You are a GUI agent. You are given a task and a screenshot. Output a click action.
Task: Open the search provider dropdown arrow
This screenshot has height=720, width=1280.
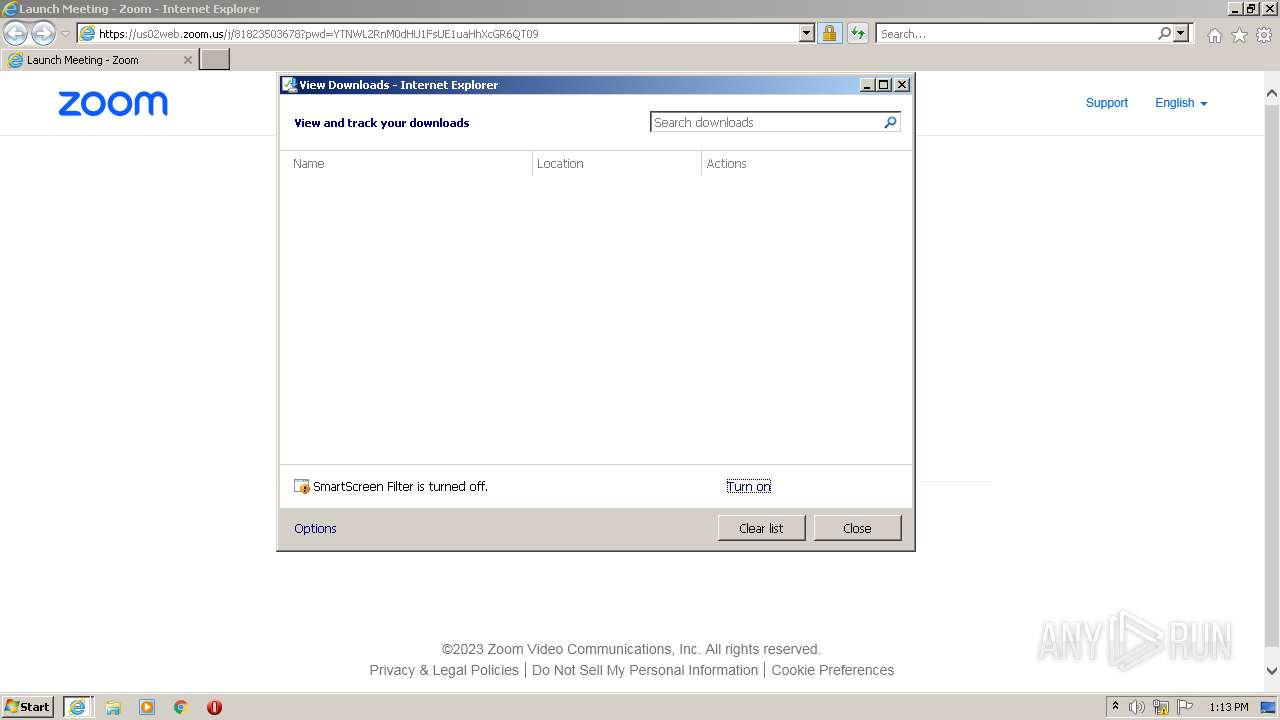click(1182, 33)
